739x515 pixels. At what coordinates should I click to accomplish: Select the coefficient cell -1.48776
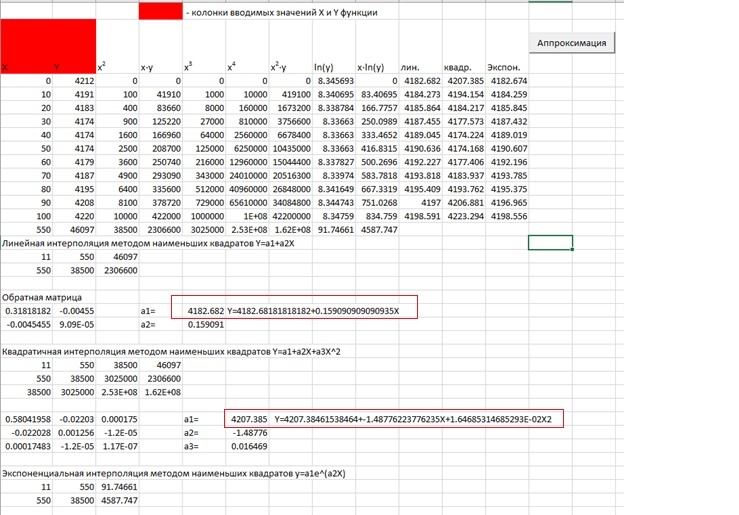(247, 433)
